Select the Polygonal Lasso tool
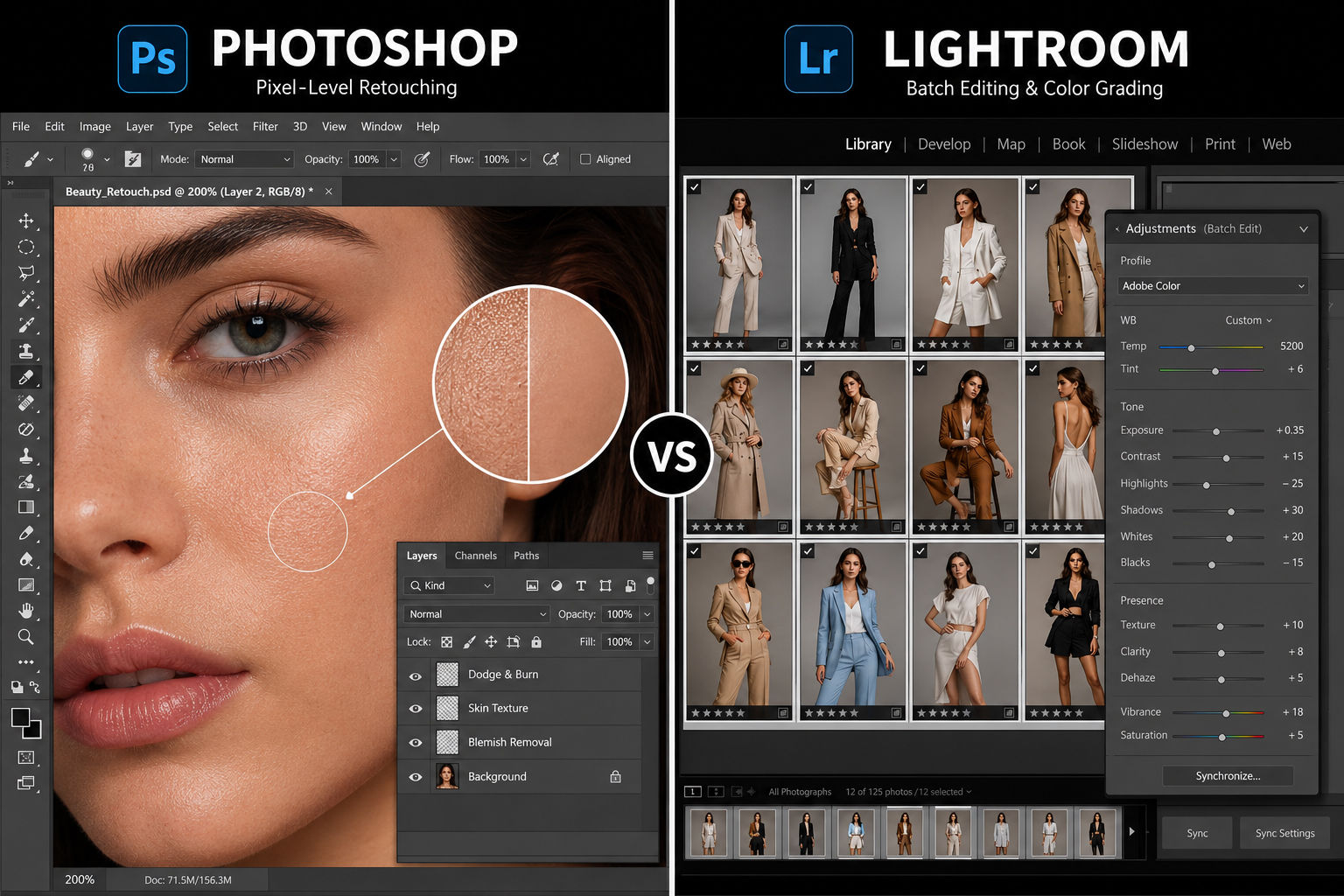 (x=26, y=273)
